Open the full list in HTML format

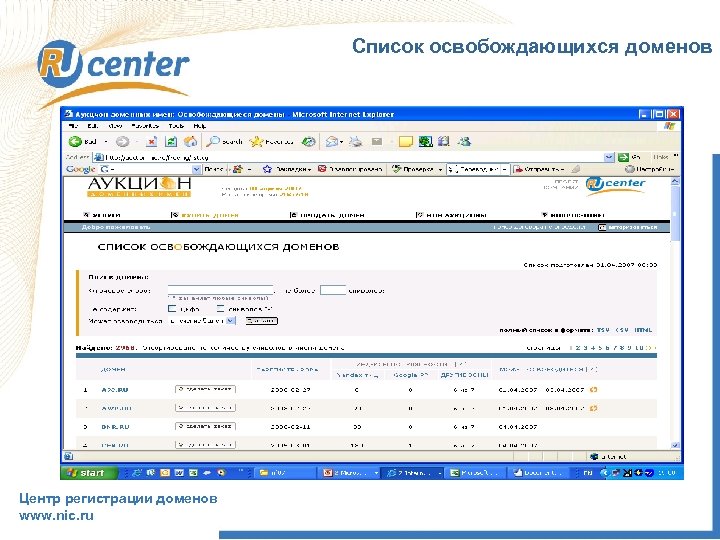[x=643, y=330]
